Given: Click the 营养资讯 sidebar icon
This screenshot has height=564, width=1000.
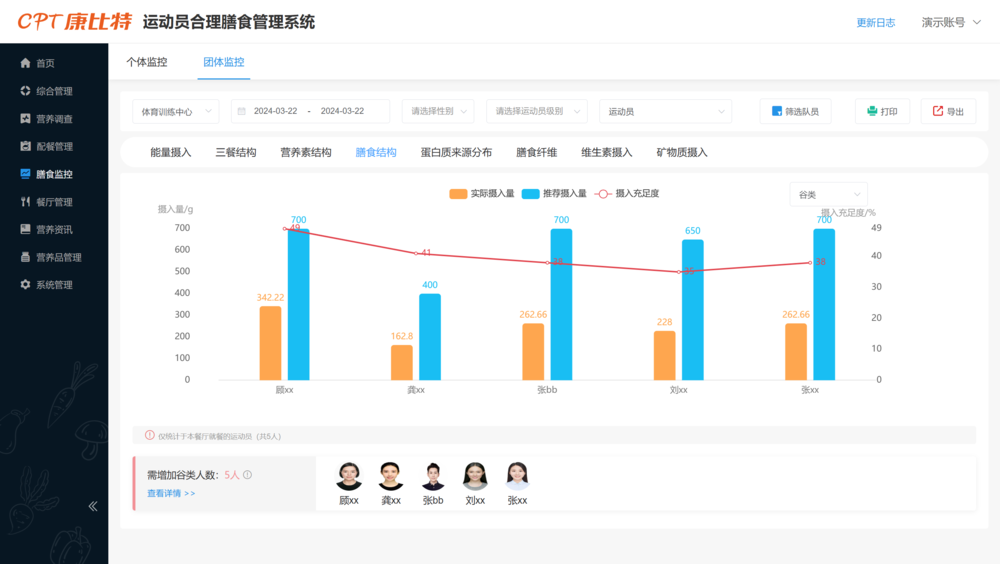Looking at the screenshot, I should pyautogui.click(x=25, y=229).
